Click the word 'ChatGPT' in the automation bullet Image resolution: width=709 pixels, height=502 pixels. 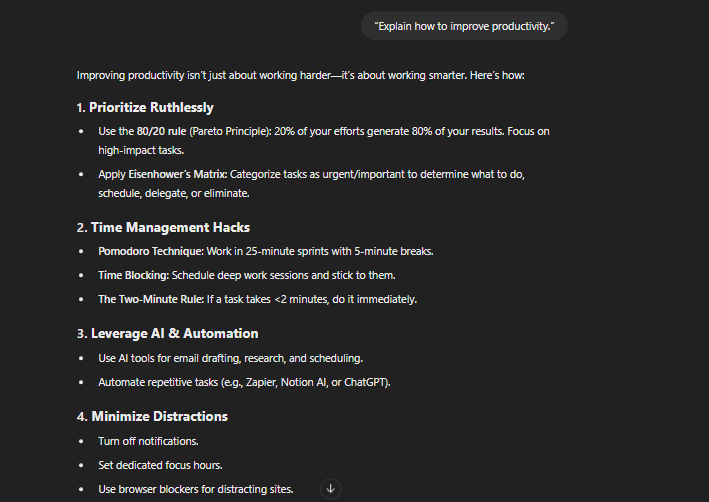tap(365, 382)
